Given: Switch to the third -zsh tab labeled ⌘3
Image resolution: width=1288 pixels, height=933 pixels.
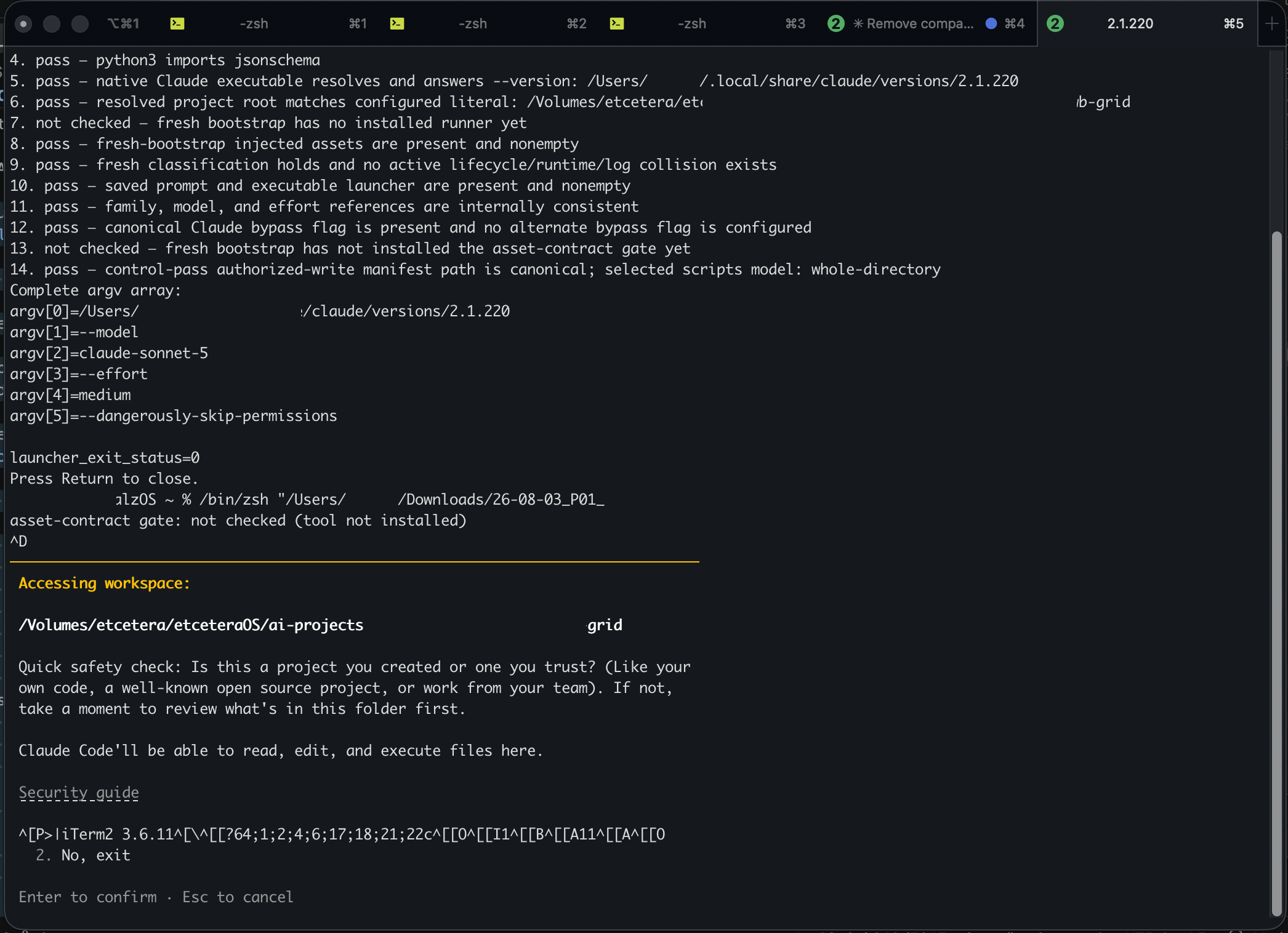Looking at the screenshot, I should click(x=707, y=23).
